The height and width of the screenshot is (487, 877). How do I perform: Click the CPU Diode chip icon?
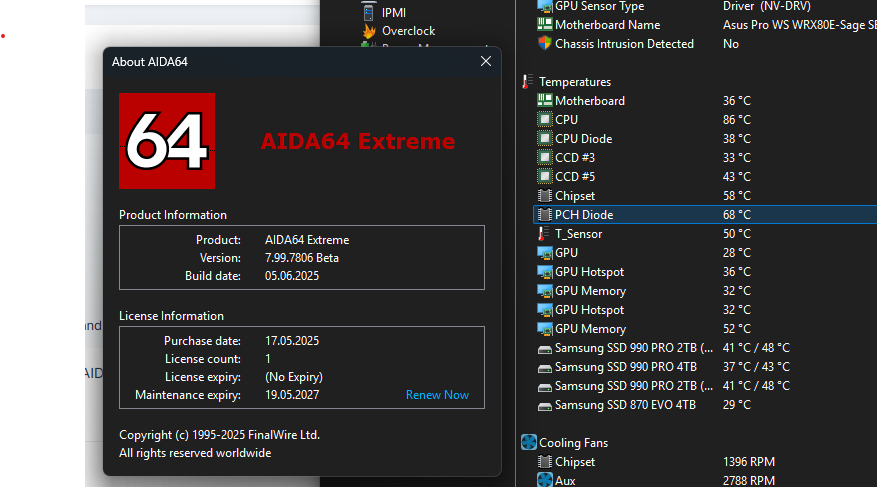(544, 139)
